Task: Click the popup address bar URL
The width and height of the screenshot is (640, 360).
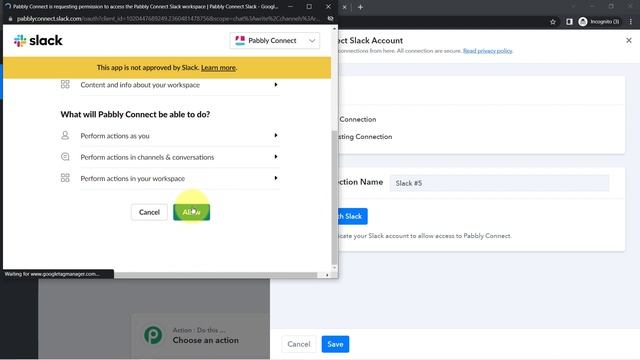Action: coord(168,19)
